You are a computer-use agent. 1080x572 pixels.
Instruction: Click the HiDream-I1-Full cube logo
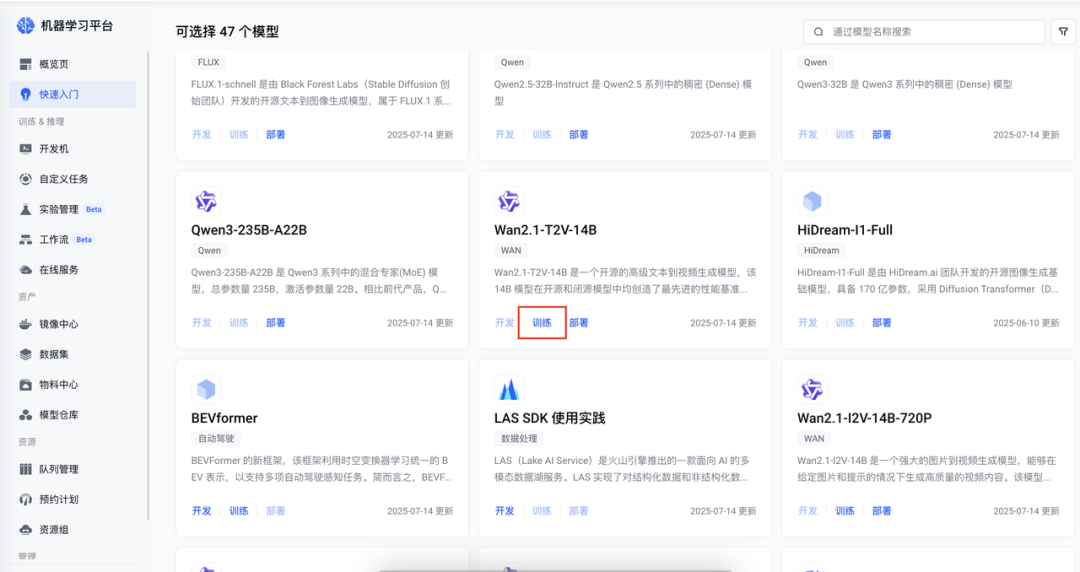click(812, 201)
